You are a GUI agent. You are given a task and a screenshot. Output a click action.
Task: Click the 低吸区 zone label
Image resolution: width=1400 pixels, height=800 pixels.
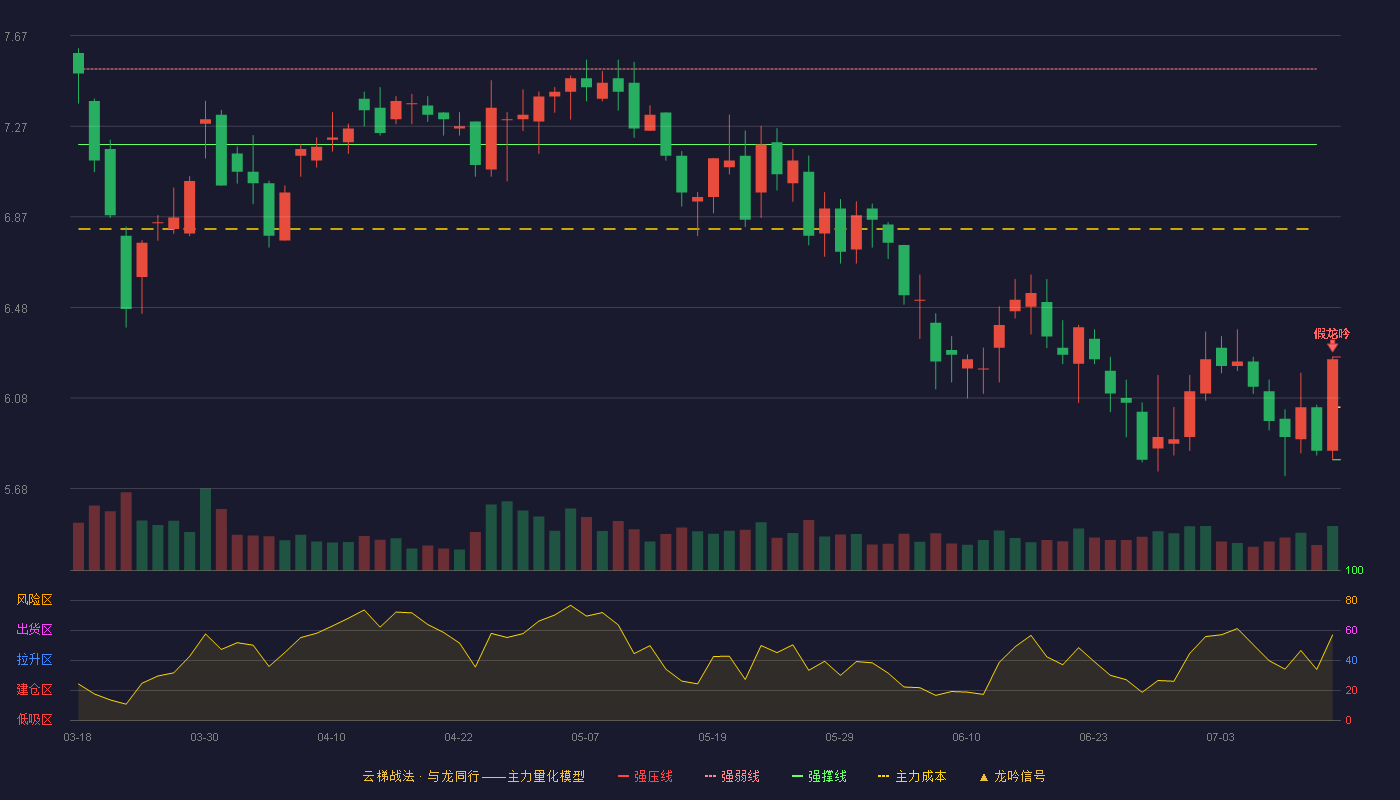coord(34,719)
